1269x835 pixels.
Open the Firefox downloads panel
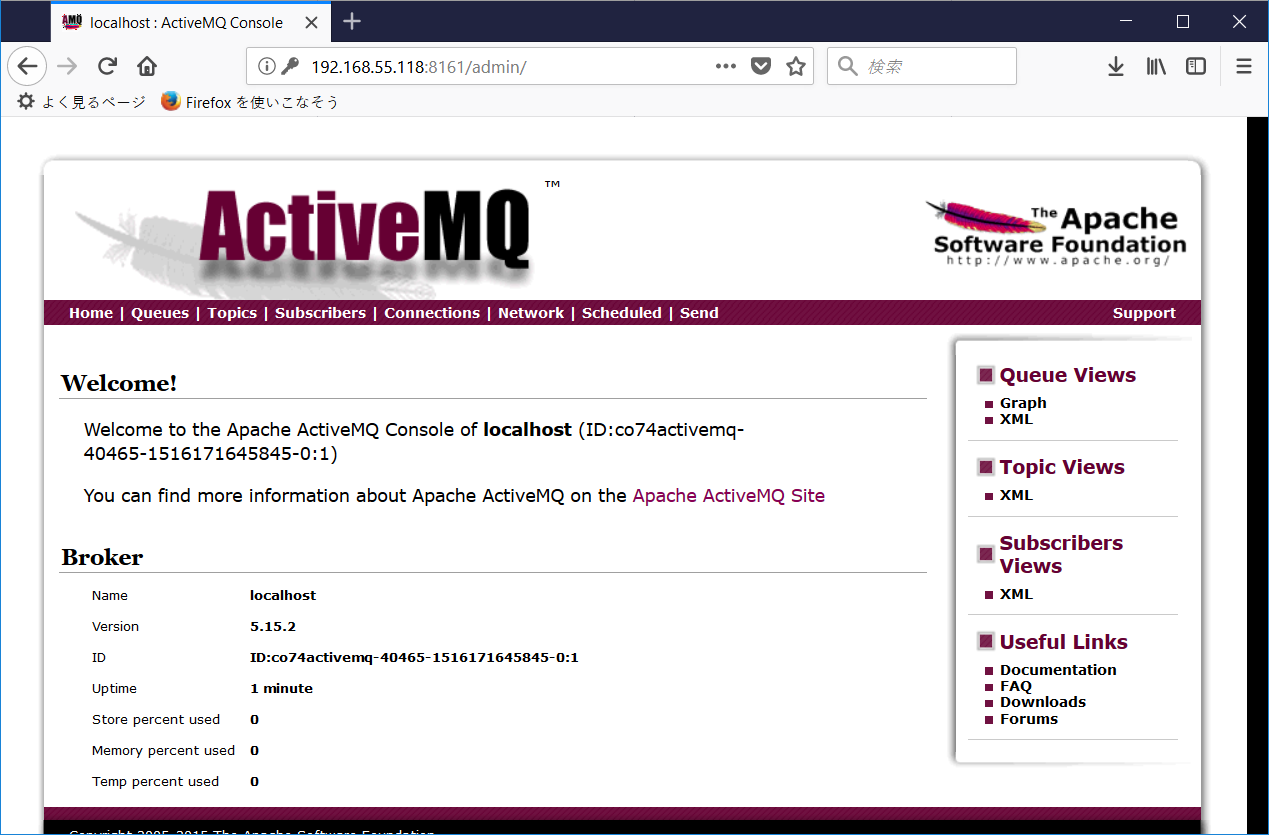[x=1115, y=66]
